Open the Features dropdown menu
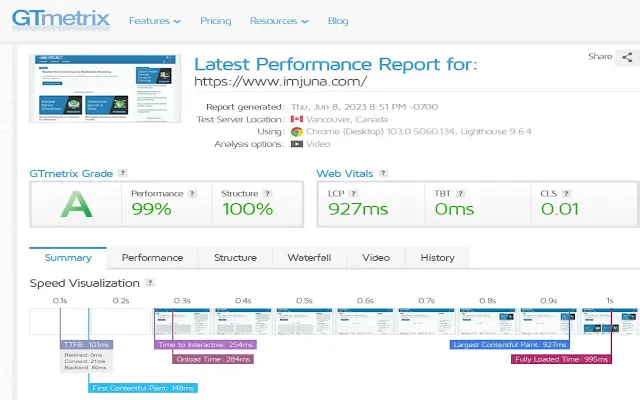640x400 pixels. 155,21
